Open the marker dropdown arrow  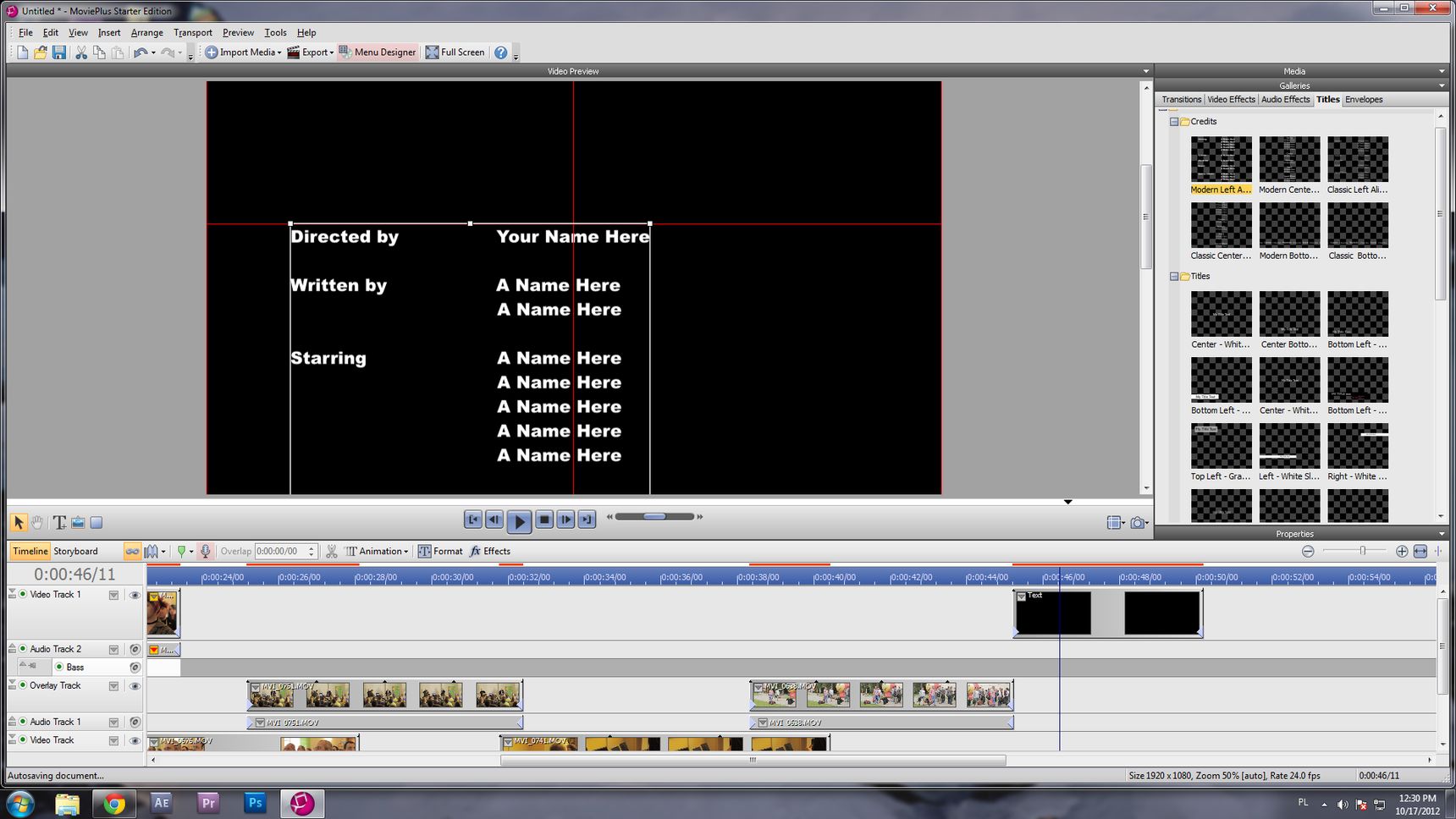click(x=191, y=552)
